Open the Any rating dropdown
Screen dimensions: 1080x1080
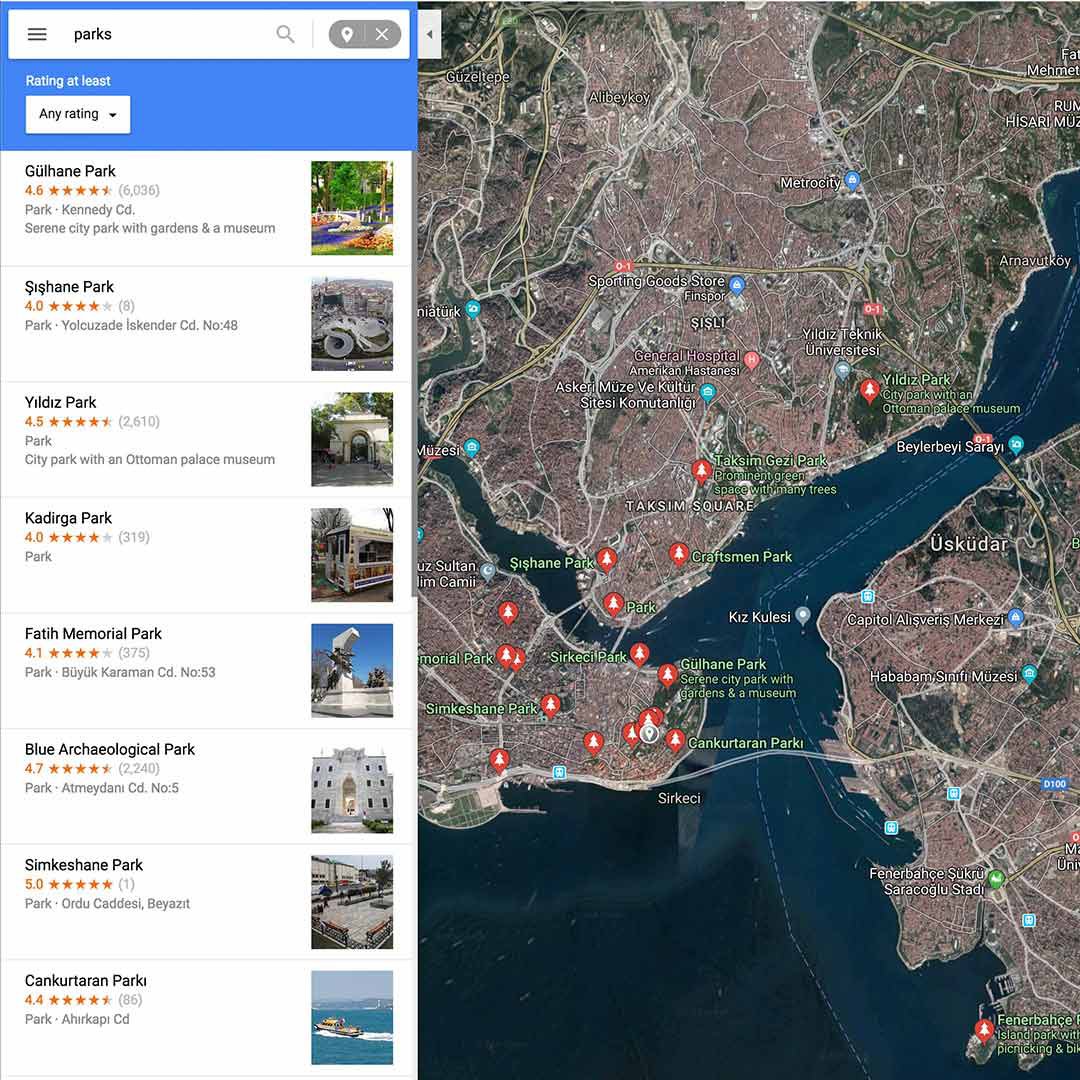click(78, 114)
